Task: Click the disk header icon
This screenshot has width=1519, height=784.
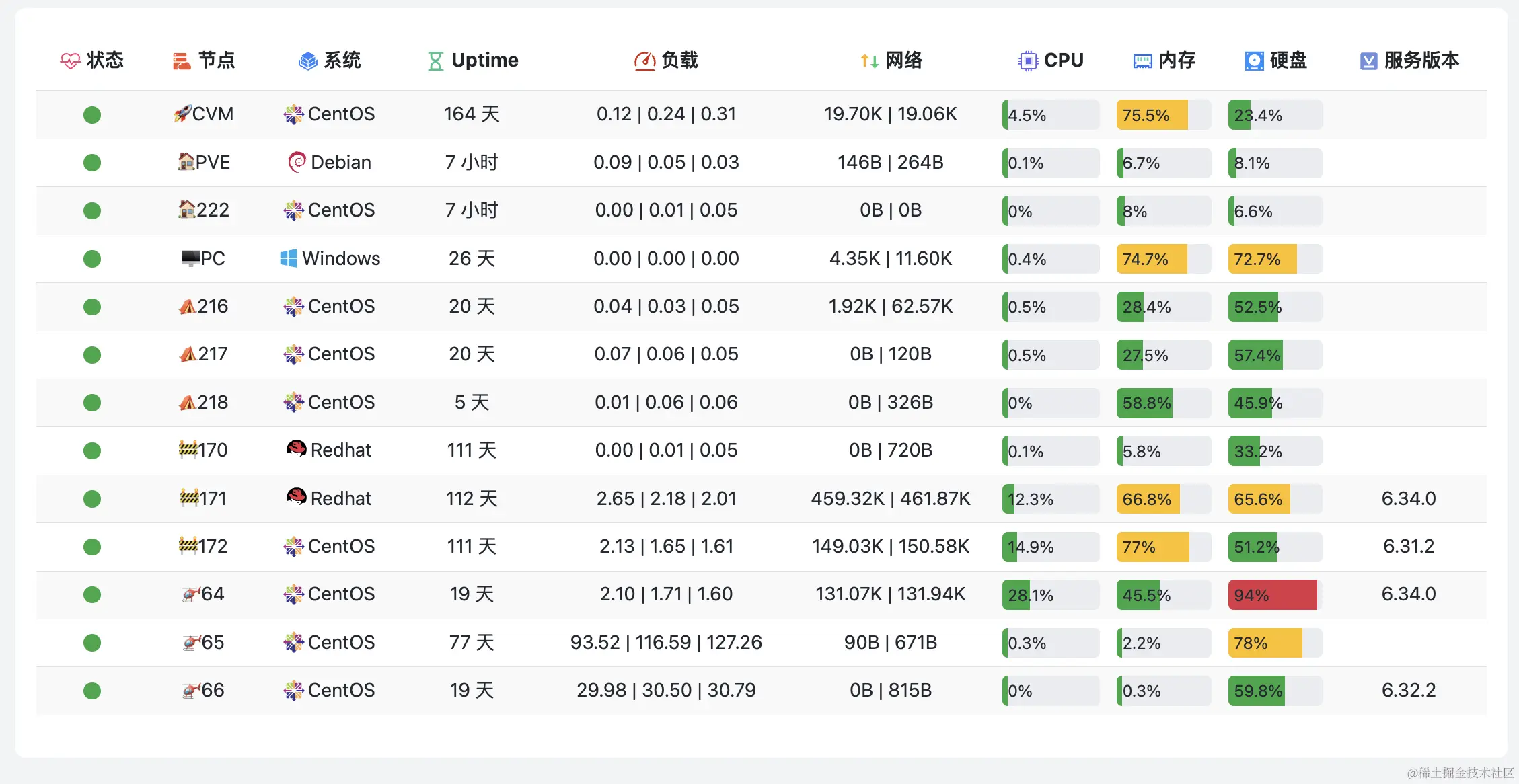Action: 1253,61
